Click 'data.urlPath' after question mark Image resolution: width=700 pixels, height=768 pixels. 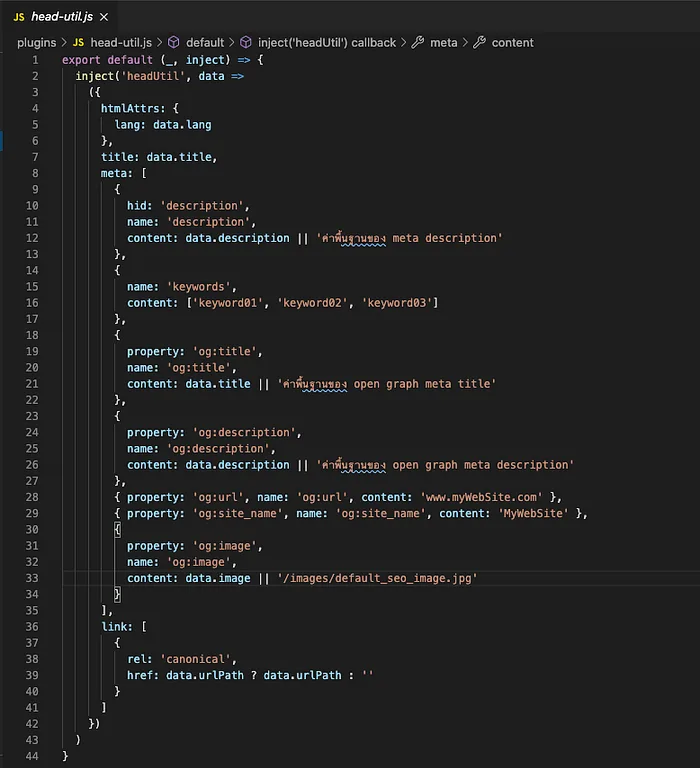click(302, 675)
